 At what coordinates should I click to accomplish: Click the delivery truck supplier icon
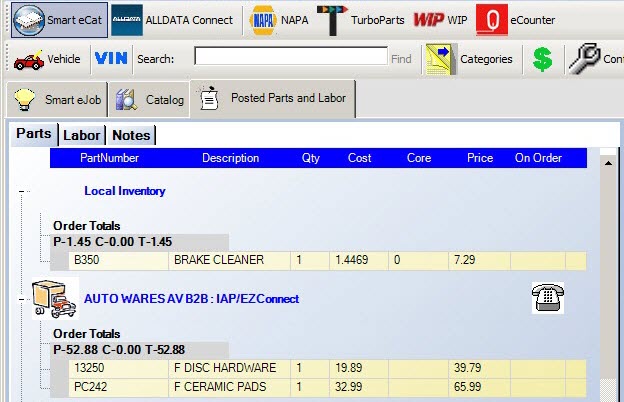[54, 298]
